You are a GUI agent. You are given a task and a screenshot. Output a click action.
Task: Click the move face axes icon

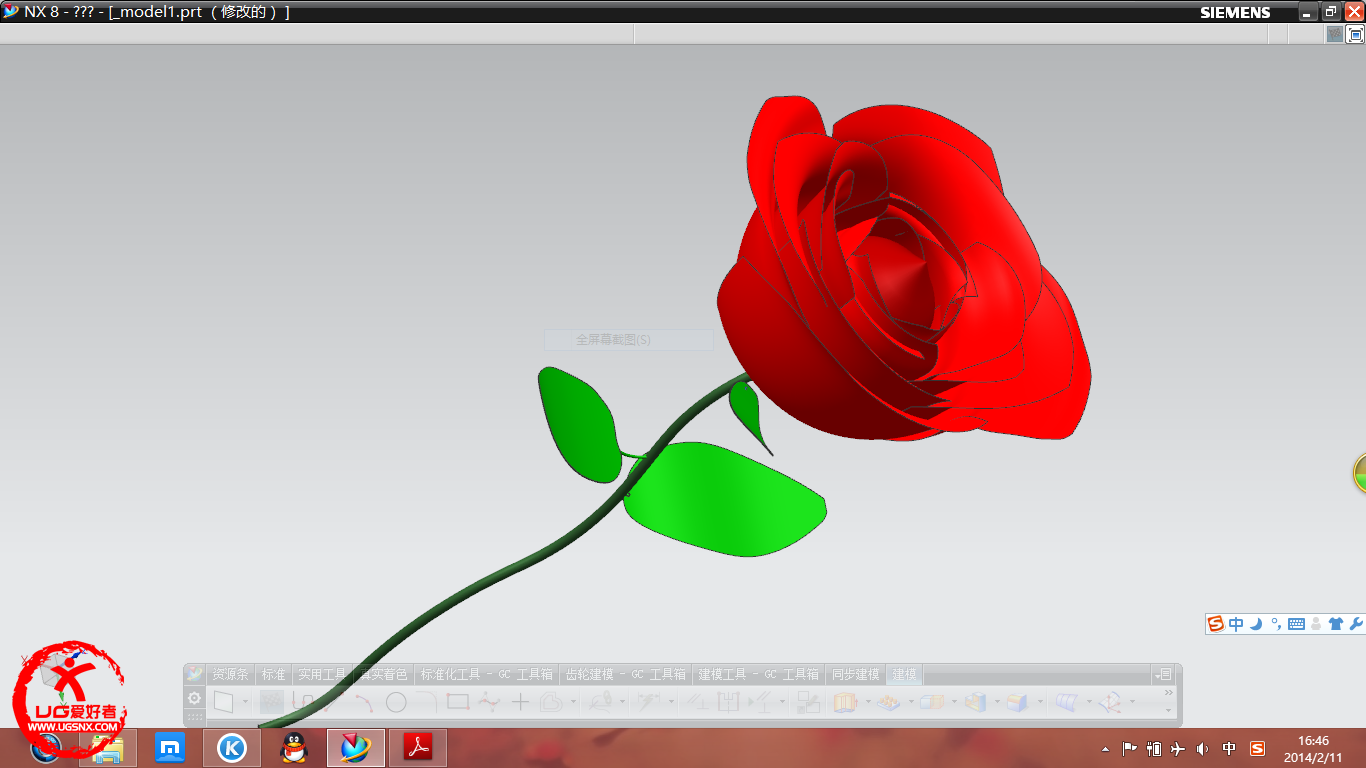coord(1109,702)
